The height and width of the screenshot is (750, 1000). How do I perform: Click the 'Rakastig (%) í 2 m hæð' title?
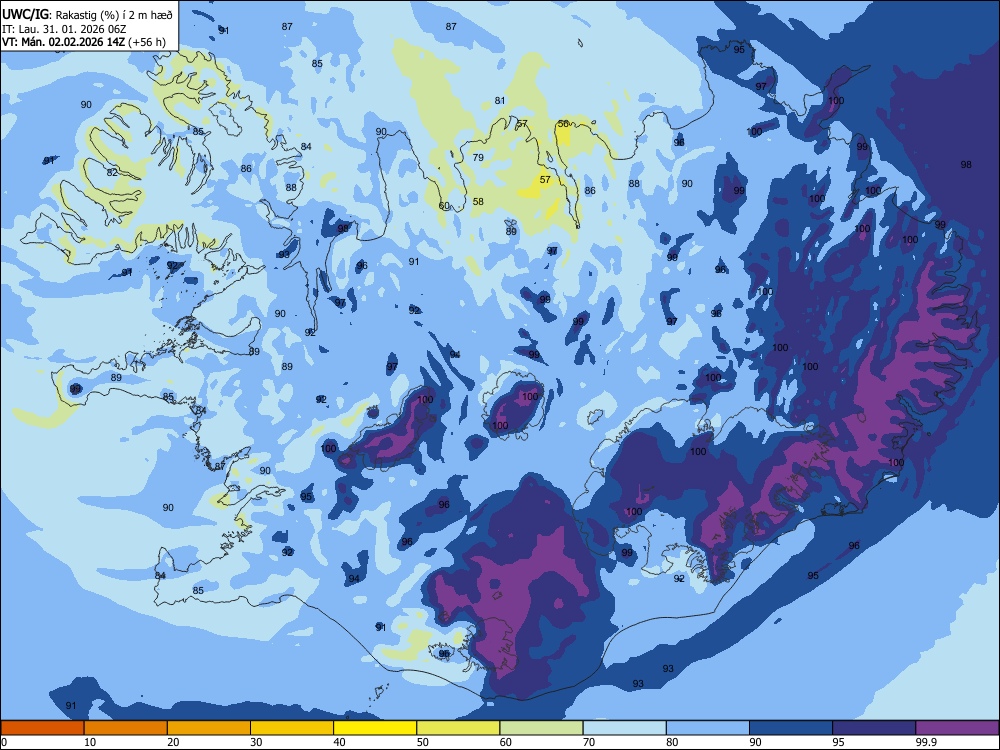pos(114,15)
